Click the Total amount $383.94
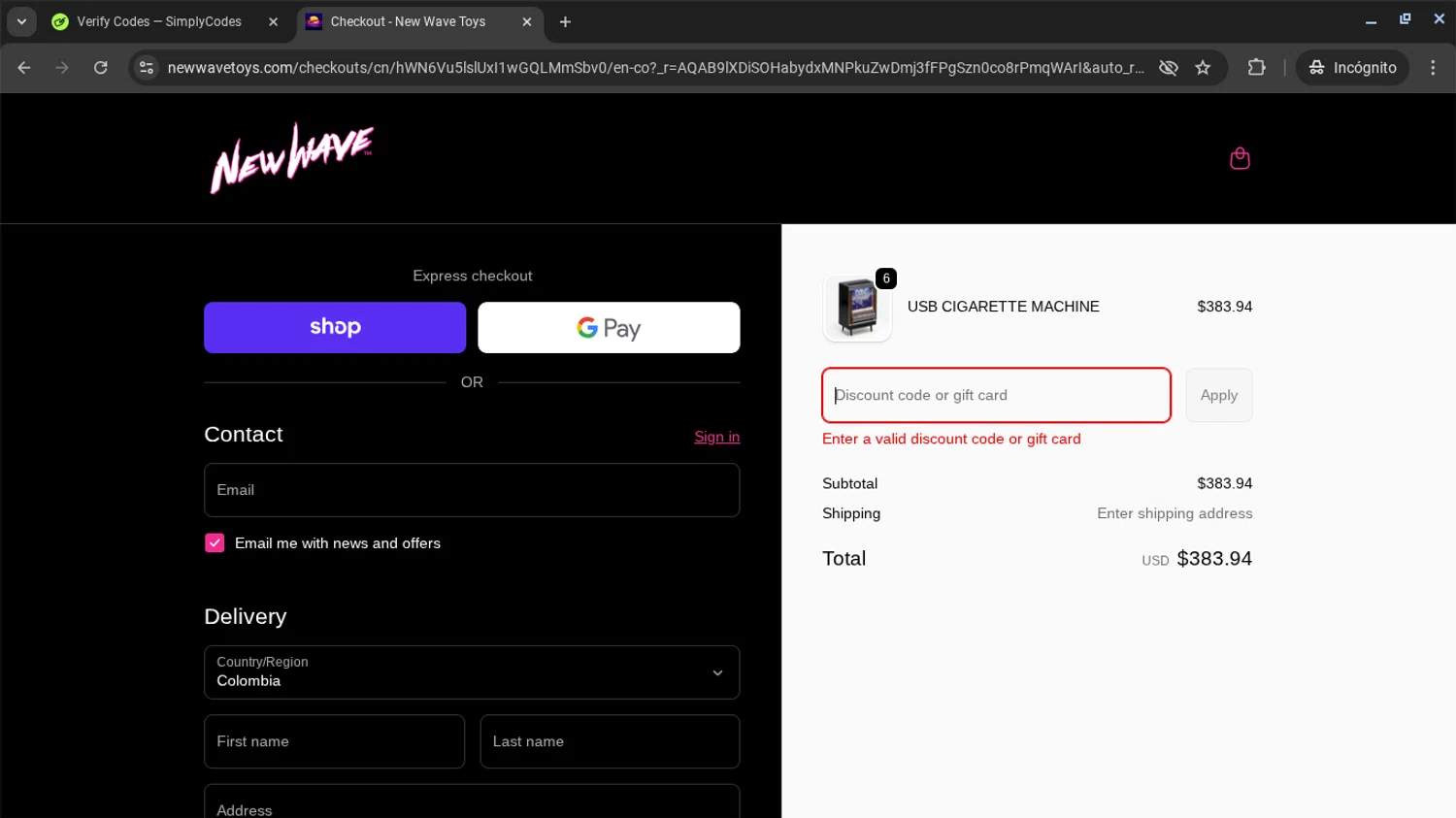The image size is (1456, 818). 1214,559
